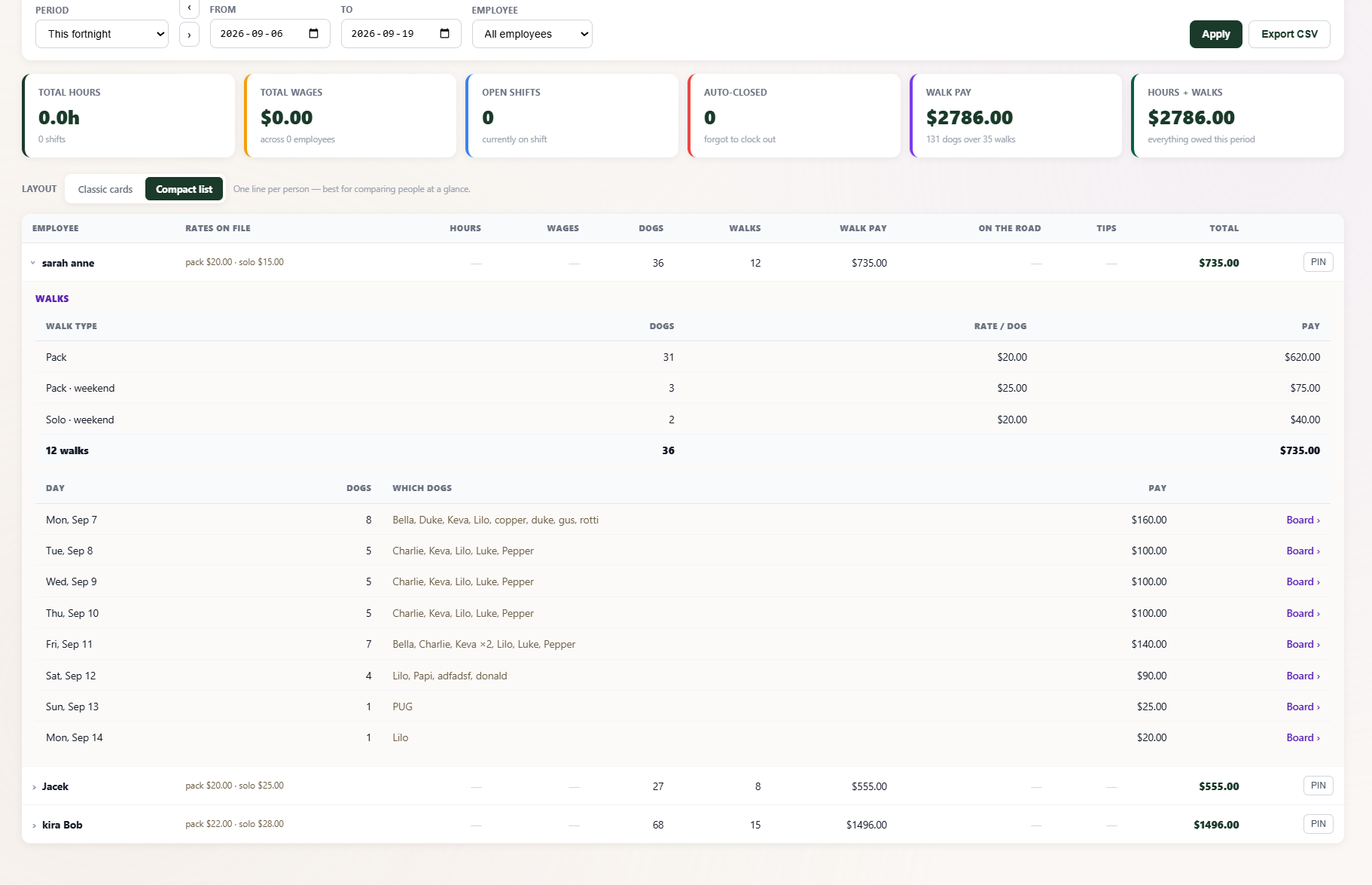1372x885 pixels.
Task: Open the Period 'This fortnight' dropdown
Action: 102,34
